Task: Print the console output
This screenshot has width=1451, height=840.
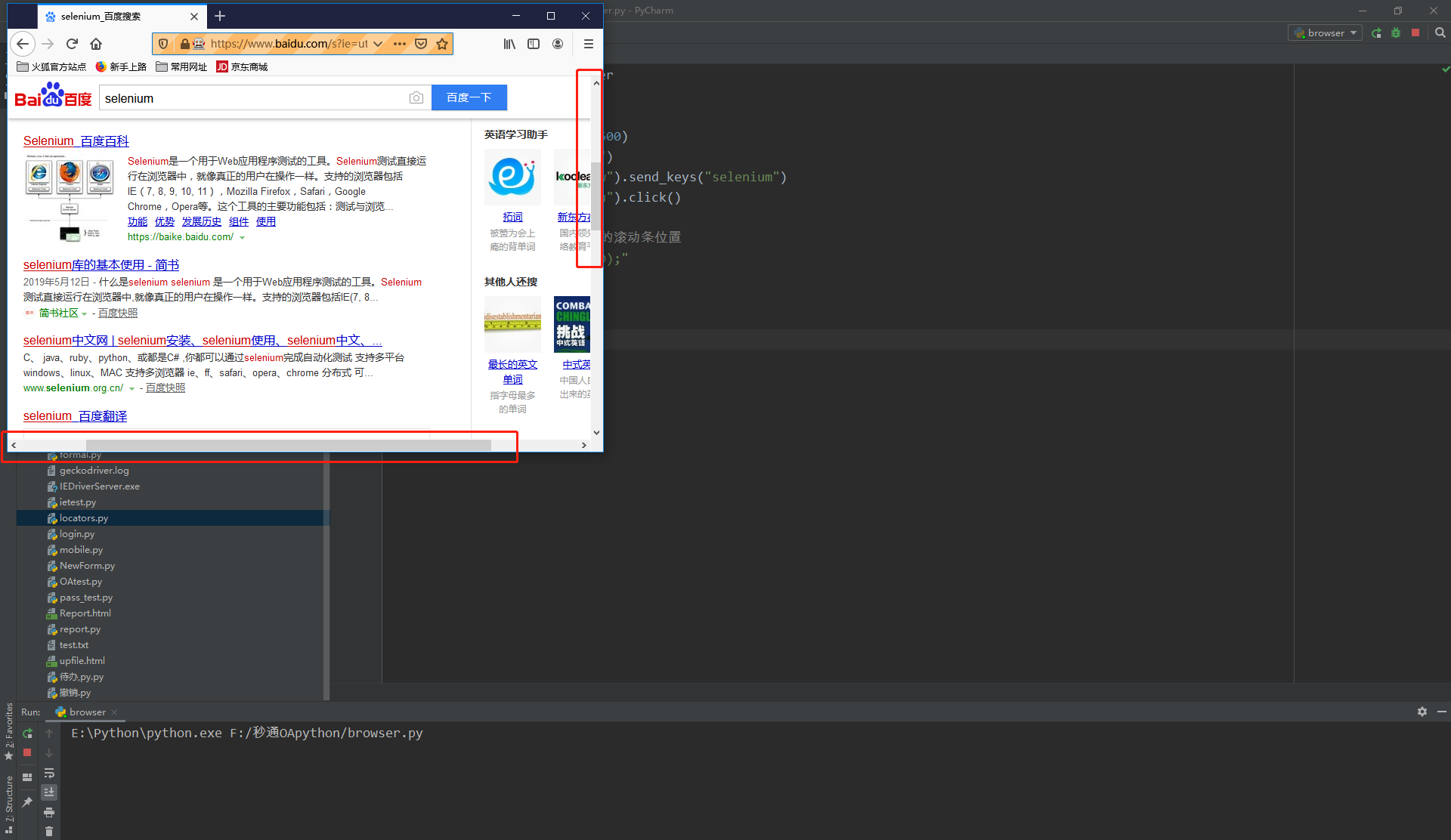Action: pyautogui.click(x=49, y=812)
